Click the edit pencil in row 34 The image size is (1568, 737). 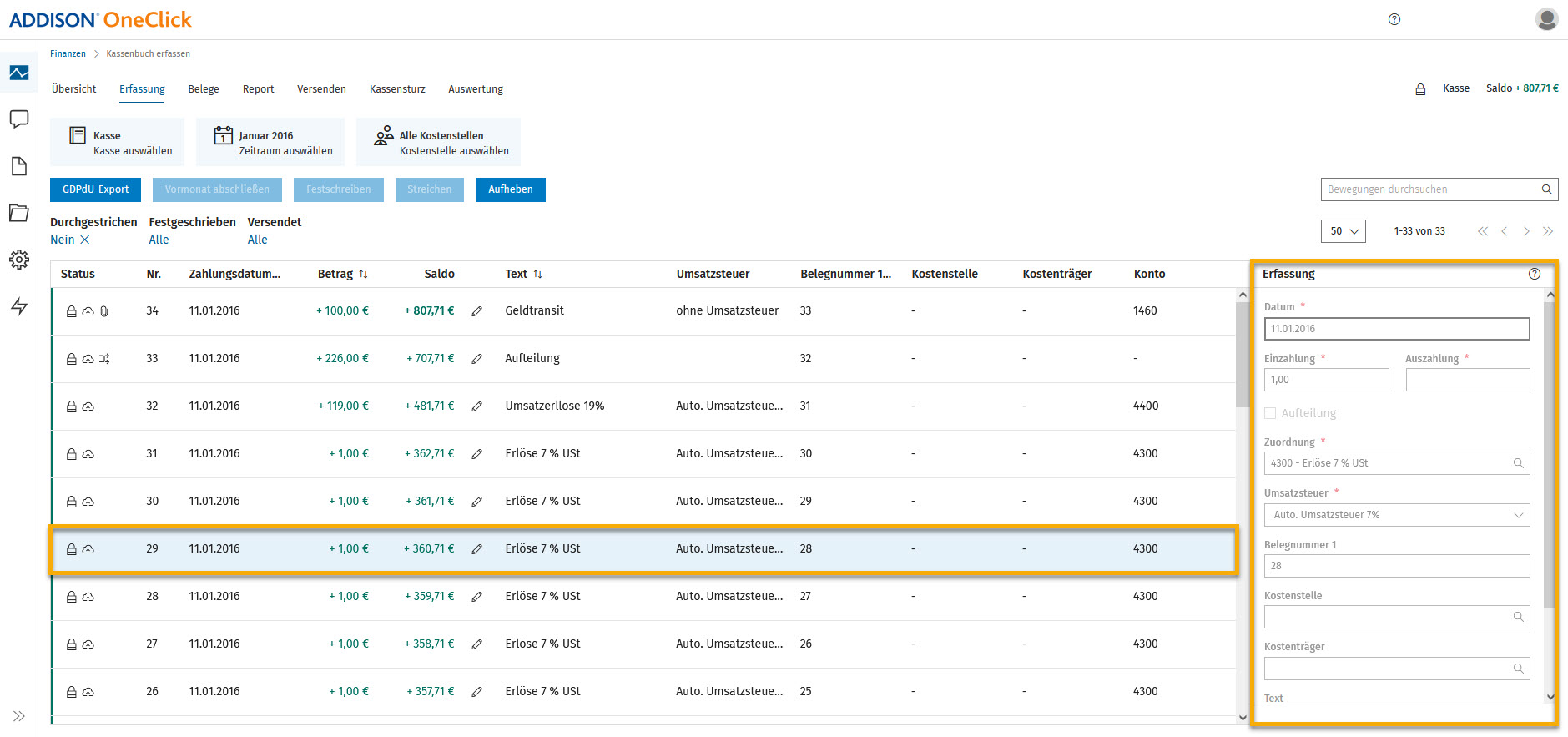coord(477,311)
